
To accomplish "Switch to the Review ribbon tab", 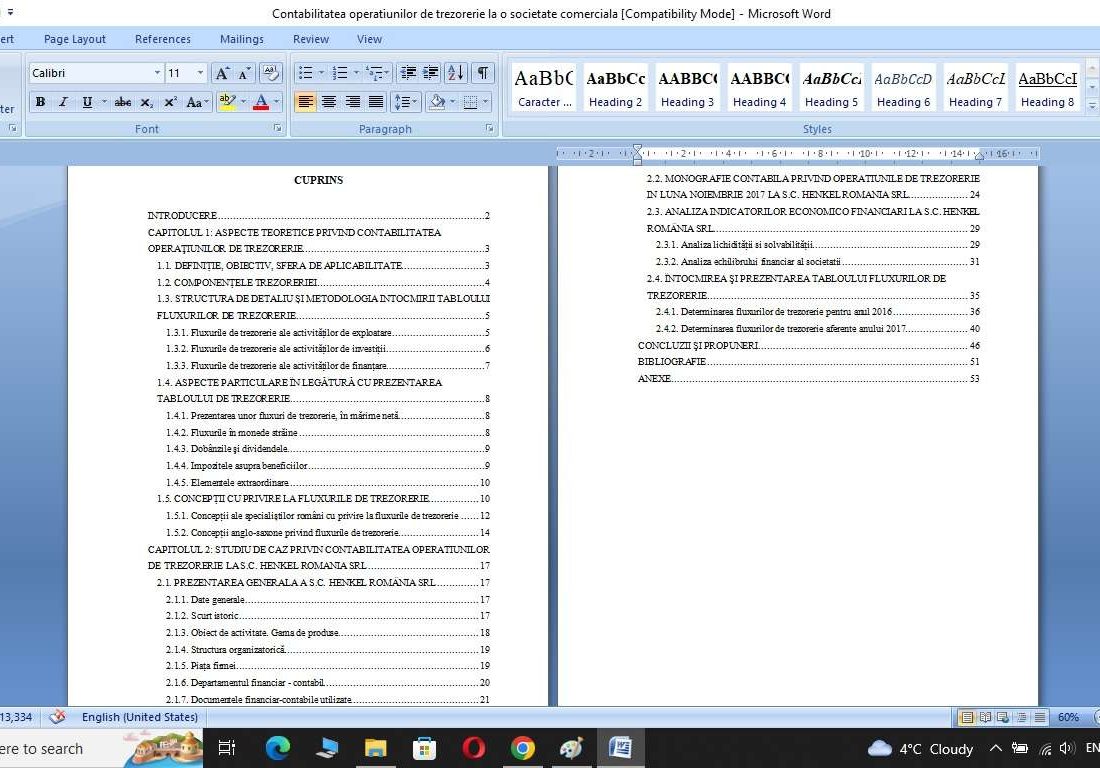I will pyautogui.click(x=310, y=39).
